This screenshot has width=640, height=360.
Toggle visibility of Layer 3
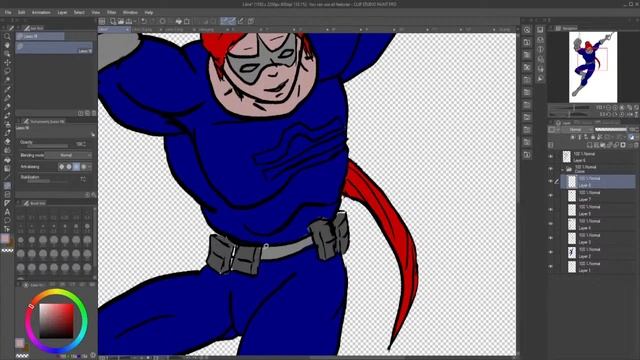tap(551, 238)
